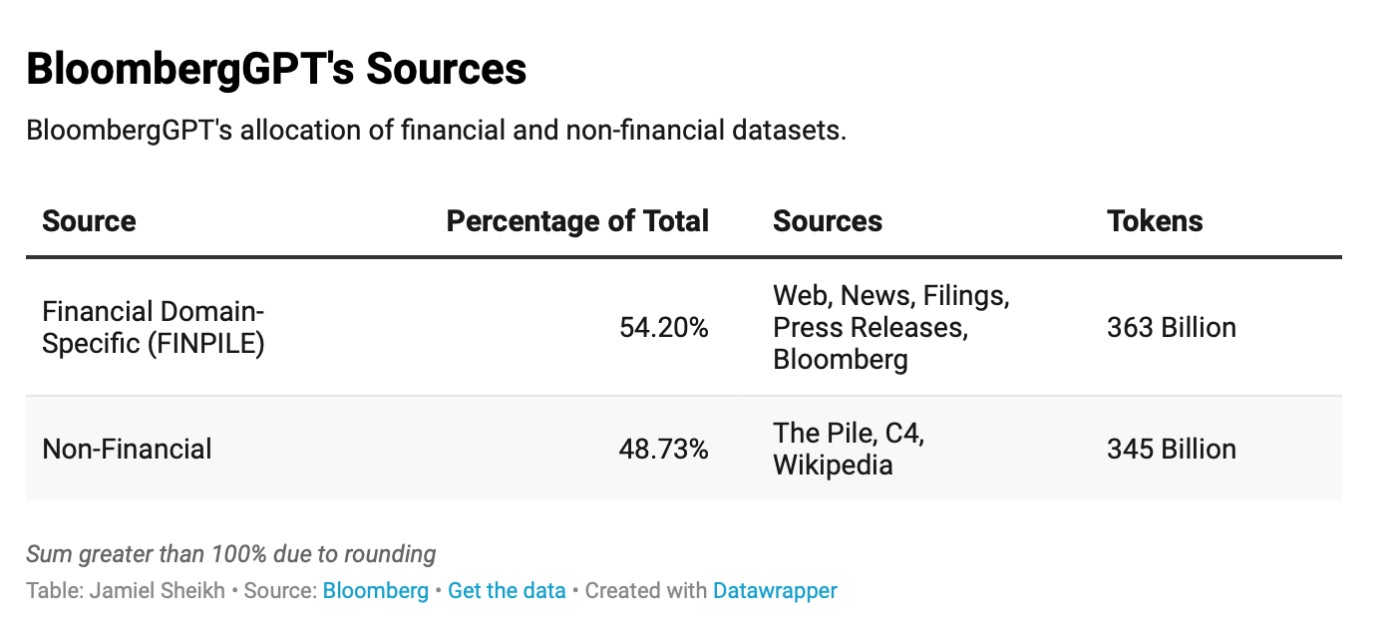Select the Non-Financial row label
Screen dimensions: 1400x630
click(127, 449)
